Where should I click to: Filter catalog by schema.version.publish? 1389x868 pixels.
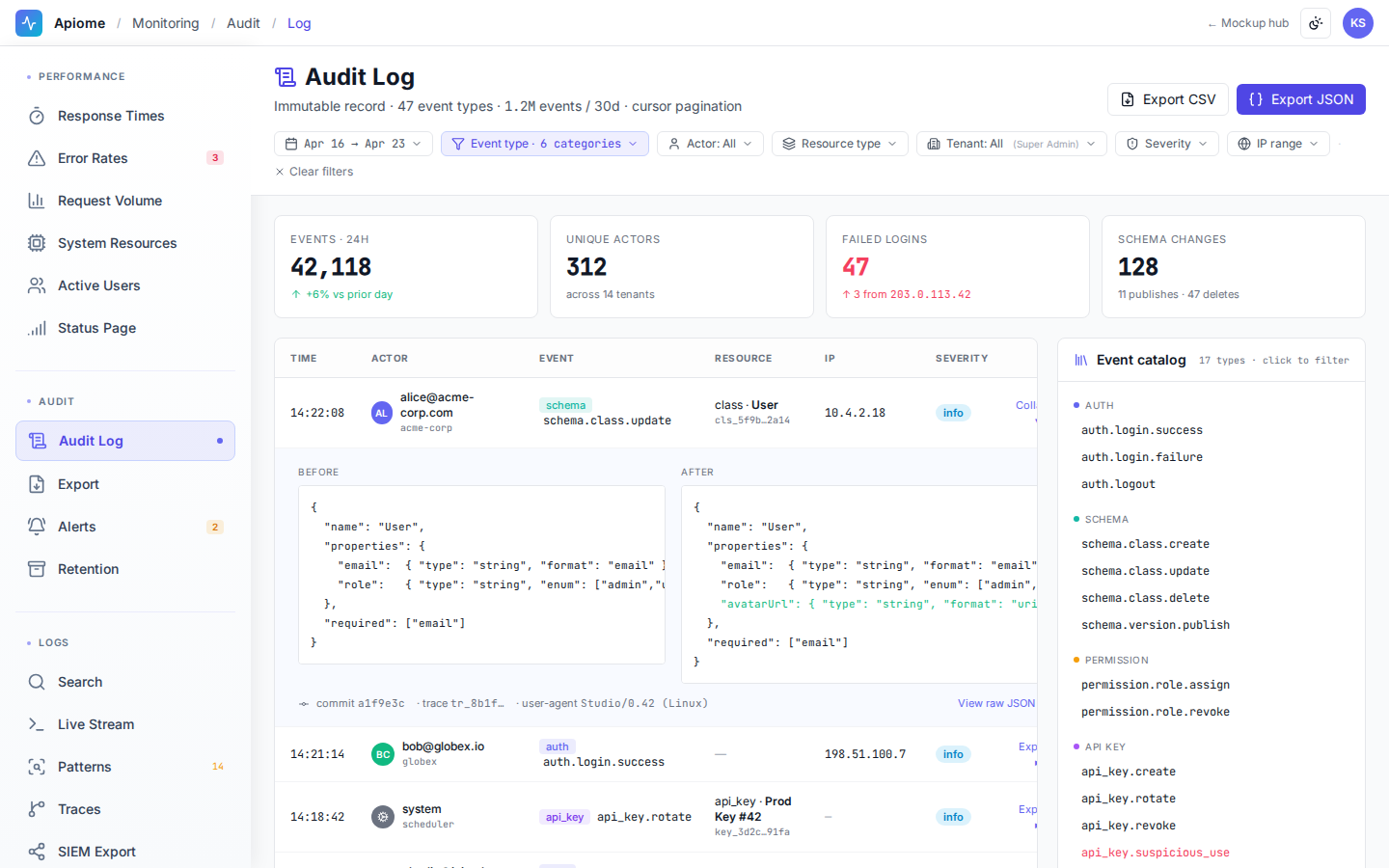pyautogui.click(x=1156, y=625)
